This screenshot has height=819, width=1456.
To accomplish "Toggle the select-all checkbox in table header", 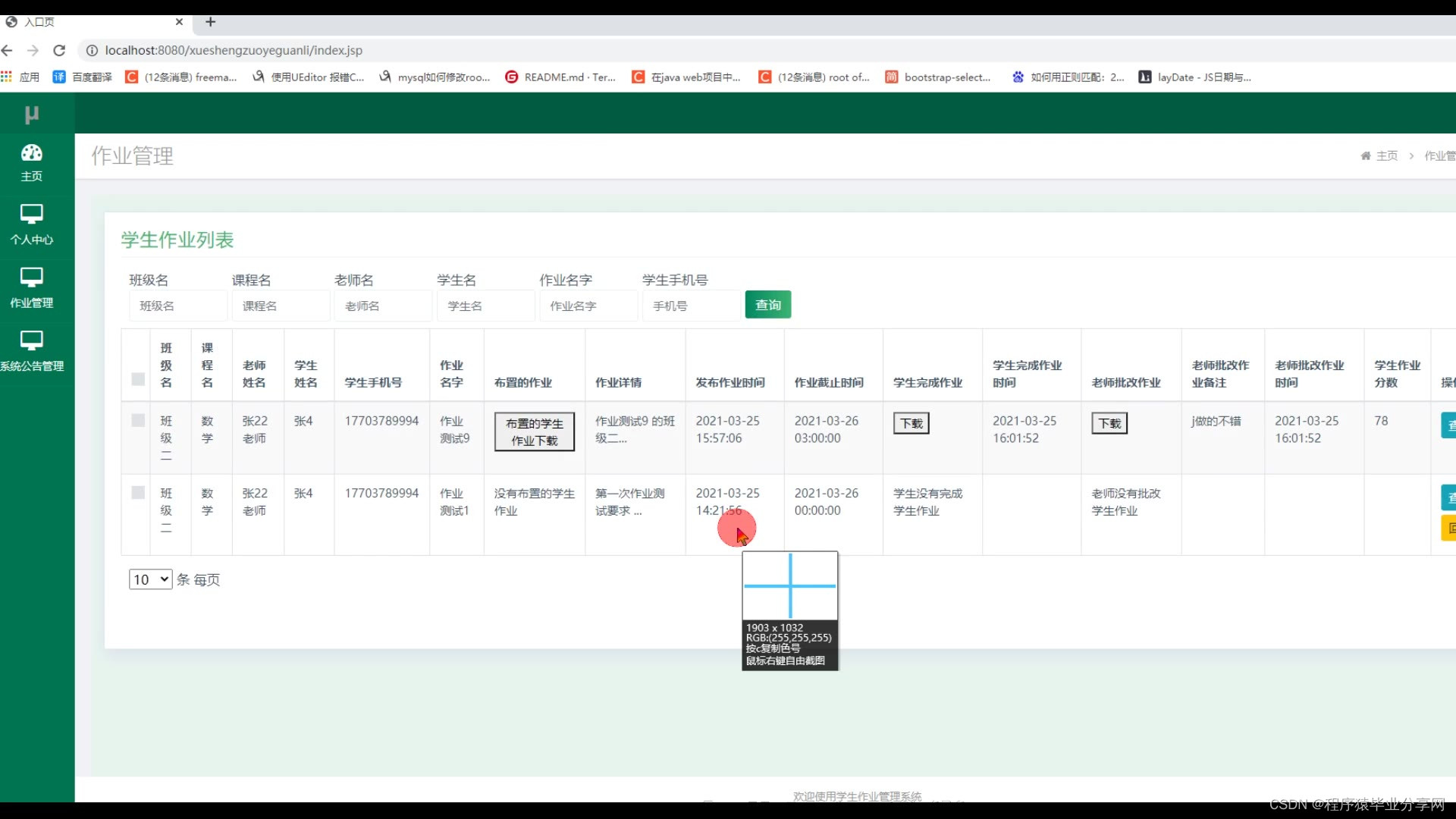I will pyautogui.click(x=138, y=379).
